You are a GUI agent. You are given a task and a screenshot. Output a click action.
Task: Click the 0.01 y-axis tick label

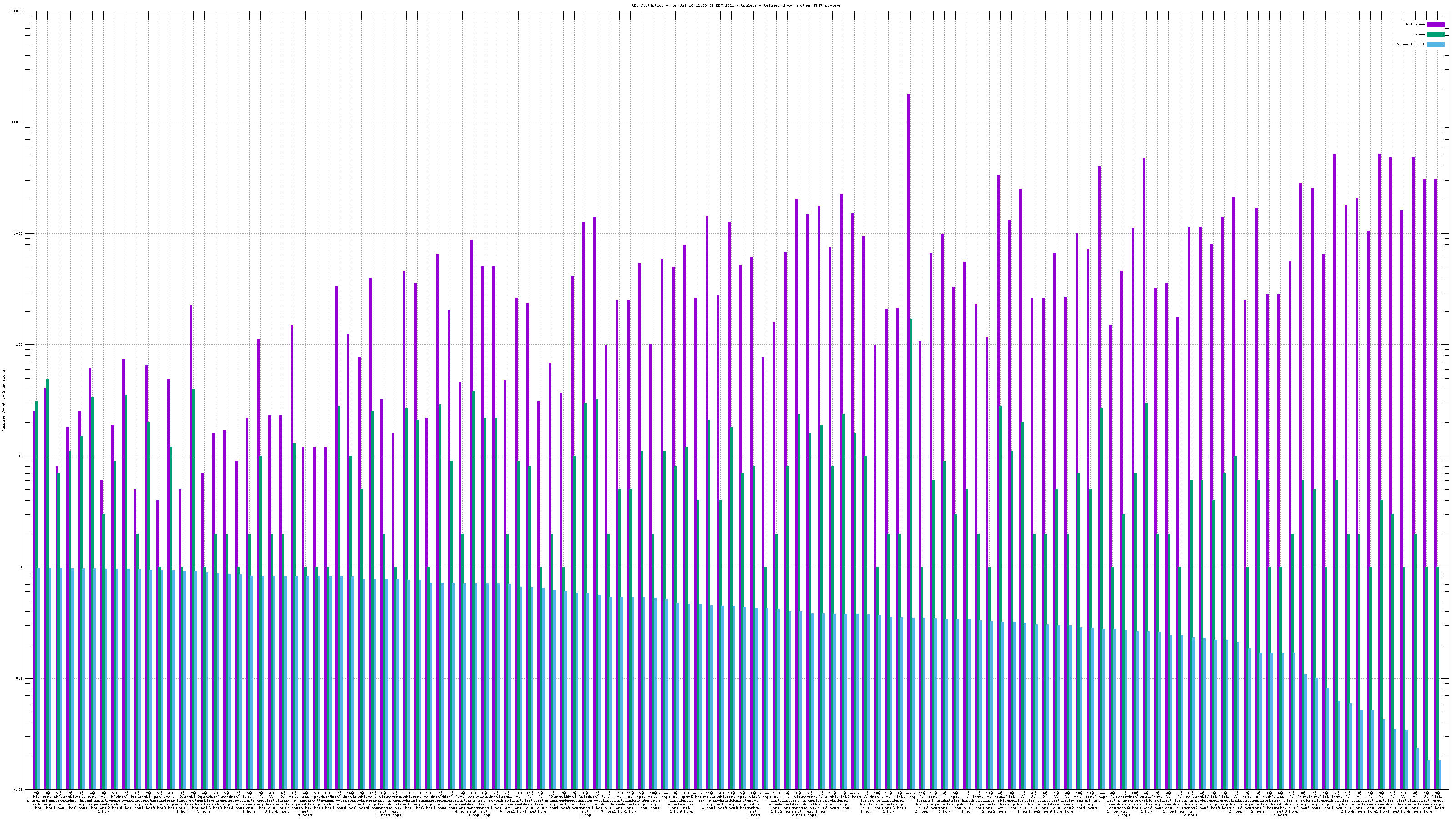19,789
